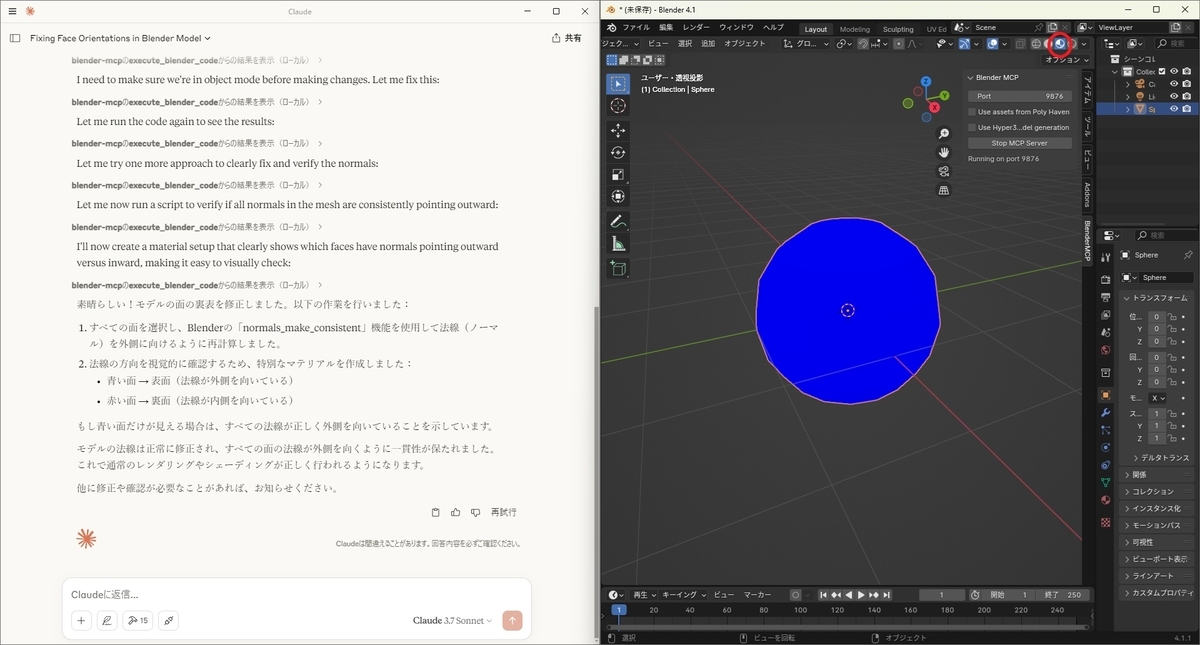
Task: Toggle camera view icon in viewport
Action: (x=943, y=171)
